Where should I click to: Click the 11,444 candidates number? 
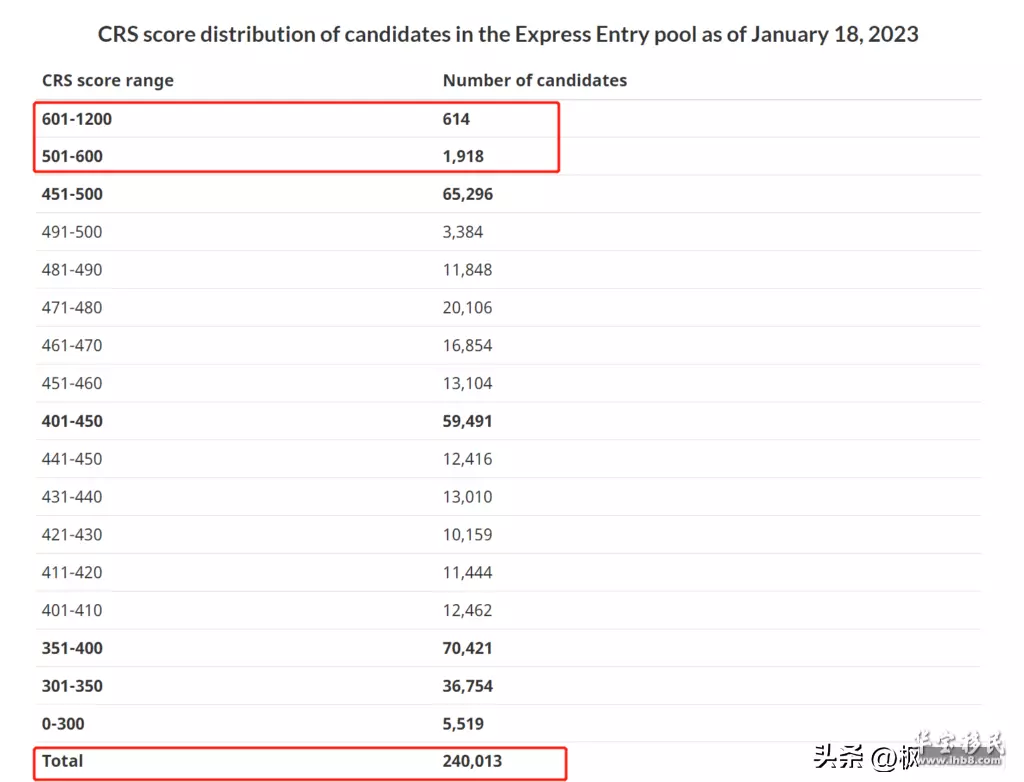467,573
